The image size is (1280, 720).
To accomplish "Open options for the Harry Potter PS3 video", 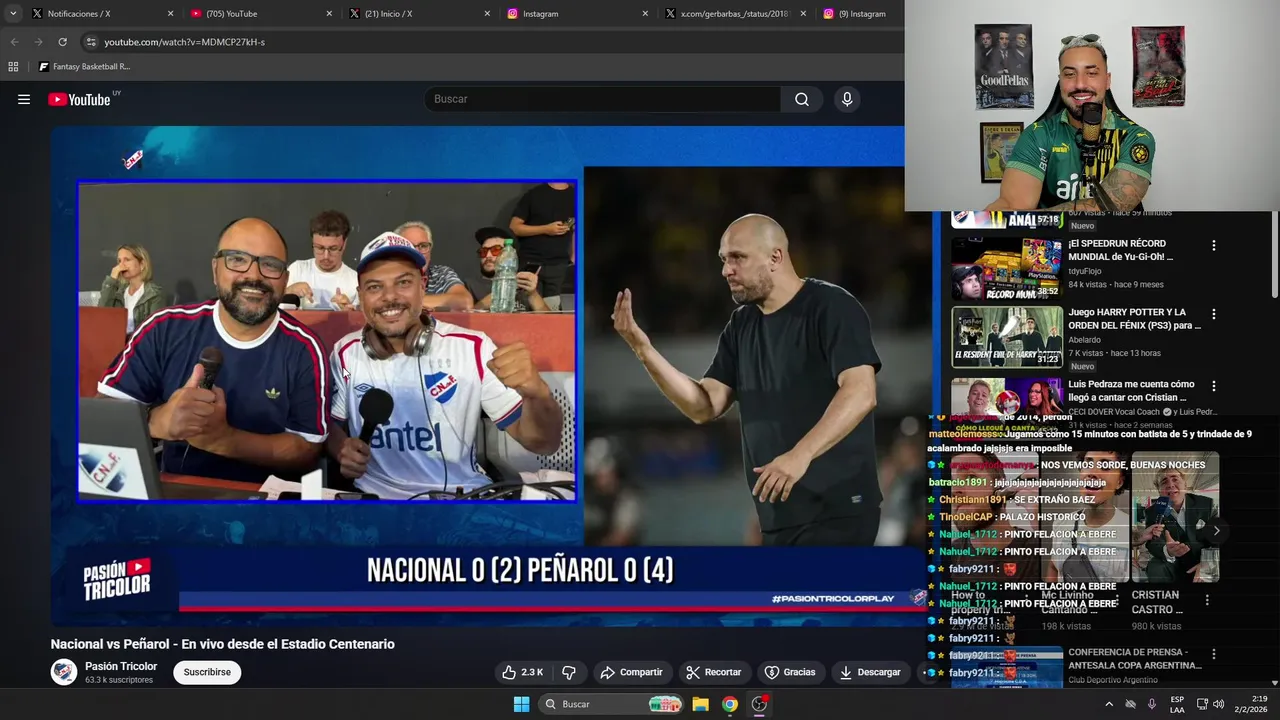I will pos(1214,314).
